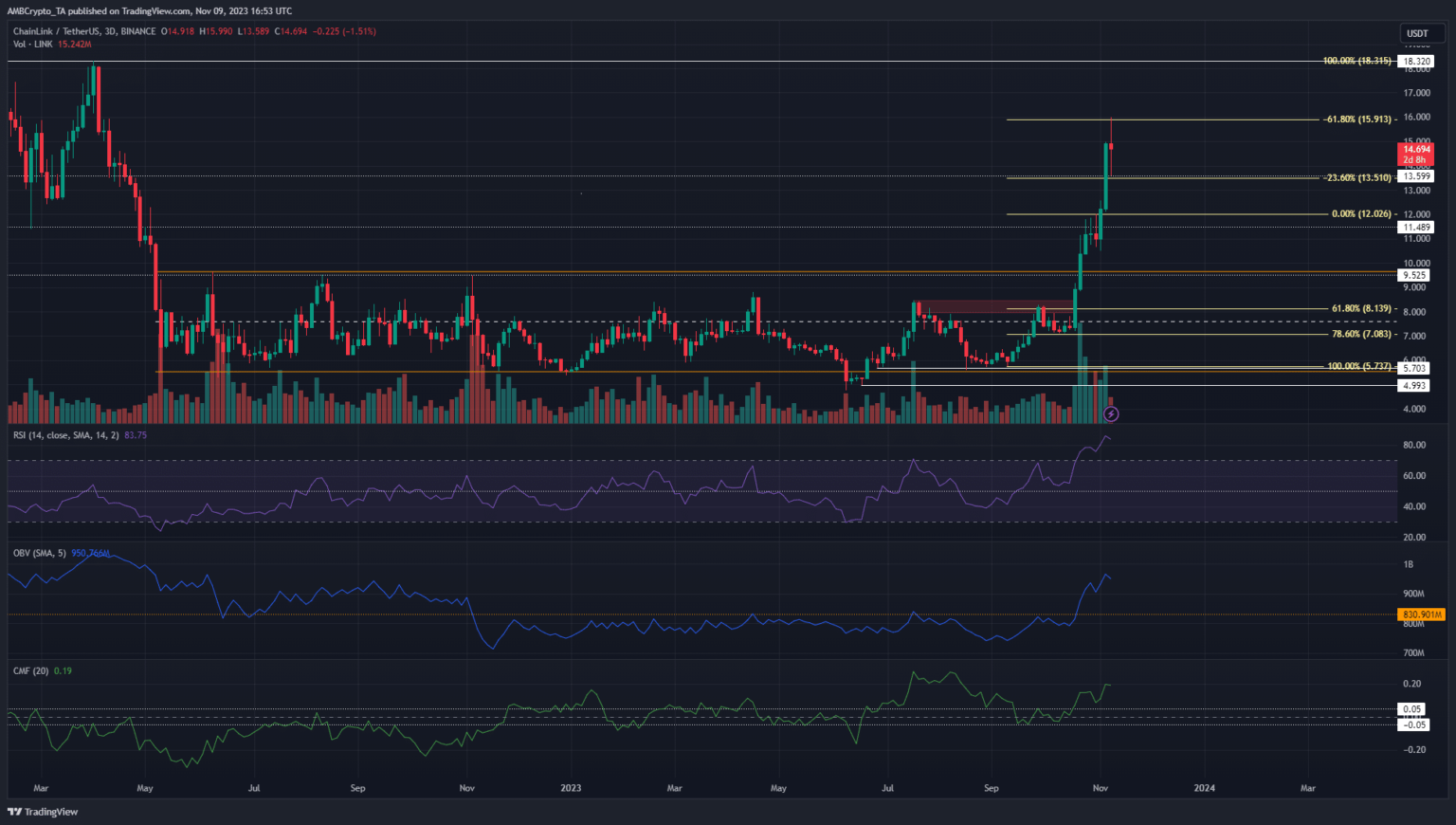Click the CMF (20) indicator legend
Viewport: 1456px width, 825px height.
pyautogui.click(x=30, y=670)
